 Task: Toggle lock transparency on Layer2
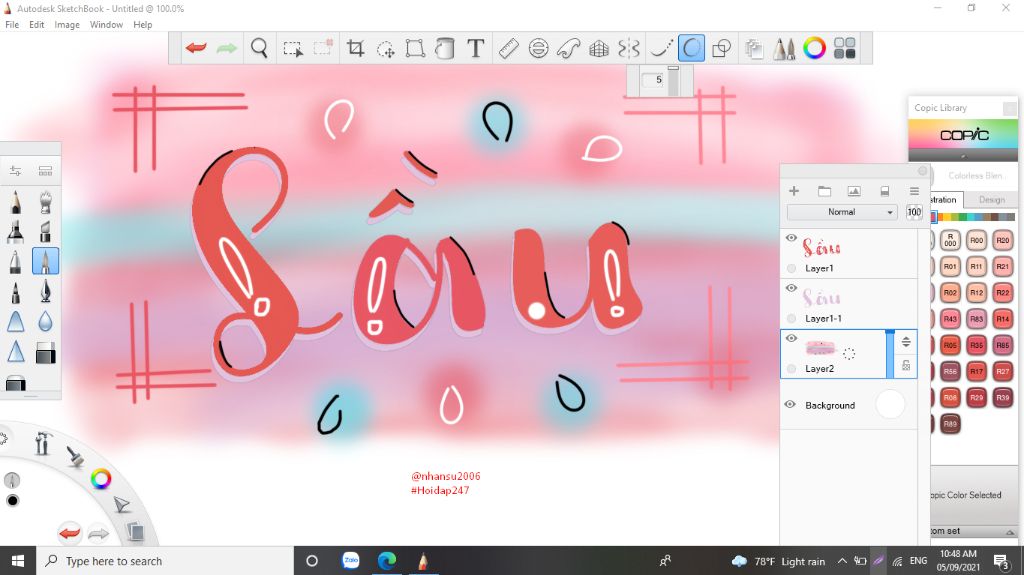[906, 366]
